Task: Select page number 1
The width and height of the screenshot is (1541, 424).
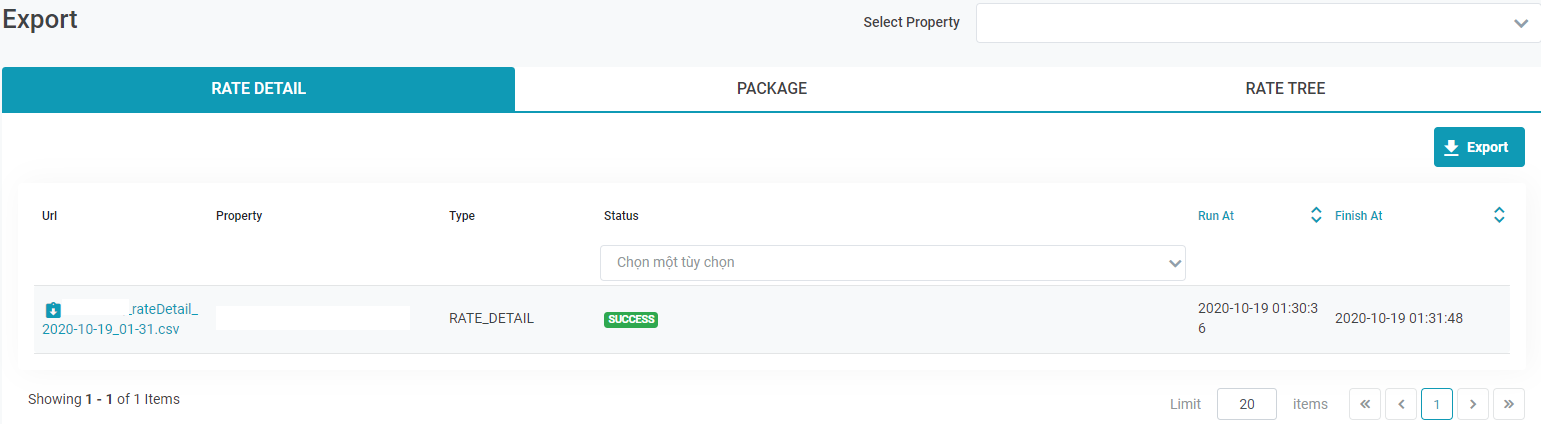Action: (x=1436, y=404)
